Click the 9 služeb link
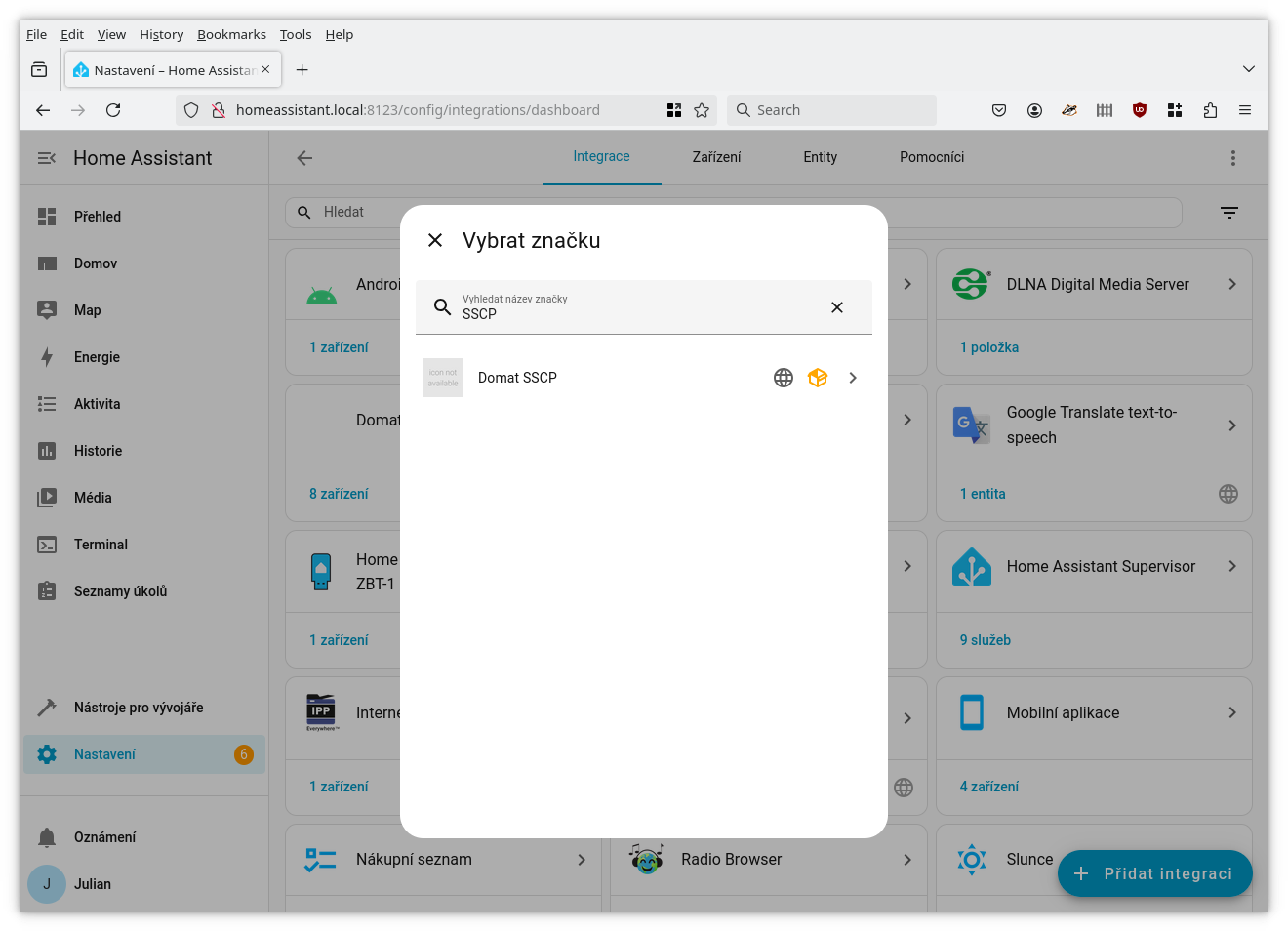This screenshot has height=932, width=1288. (x=985, y=640)
